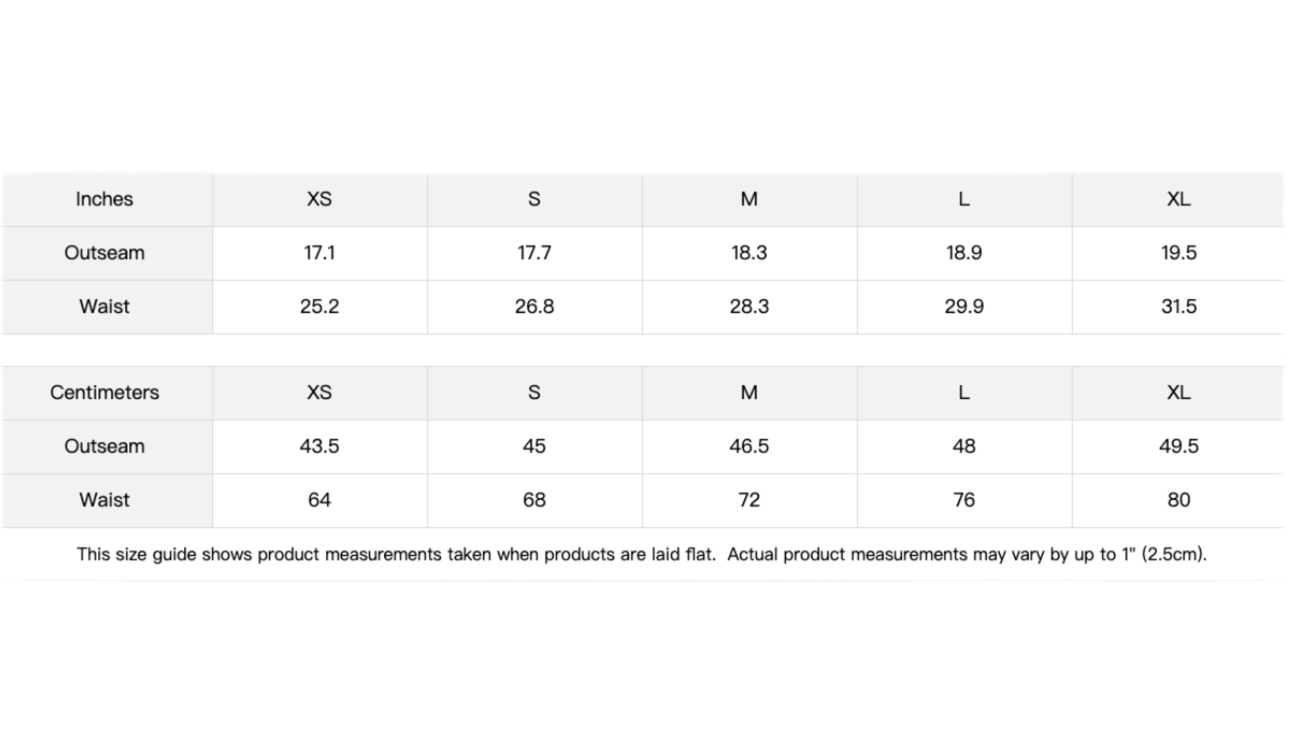The width and height of the screenshot is (1290, 748).
Task: Click the 43.5 centimeter outseam value
Action: [x=319, y=446]
